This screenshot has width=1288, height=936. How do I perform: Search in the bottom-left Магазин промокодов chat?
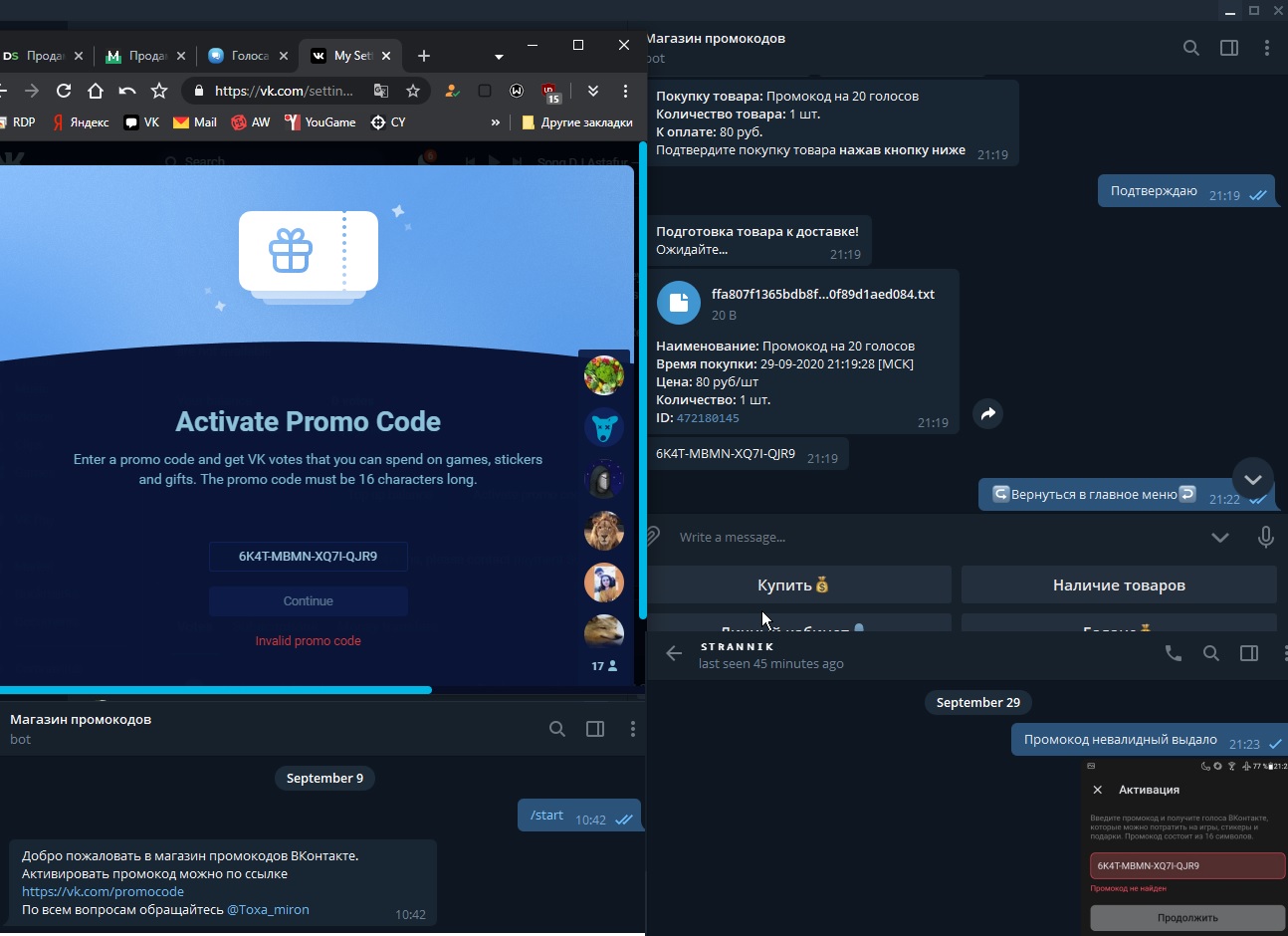557,729
